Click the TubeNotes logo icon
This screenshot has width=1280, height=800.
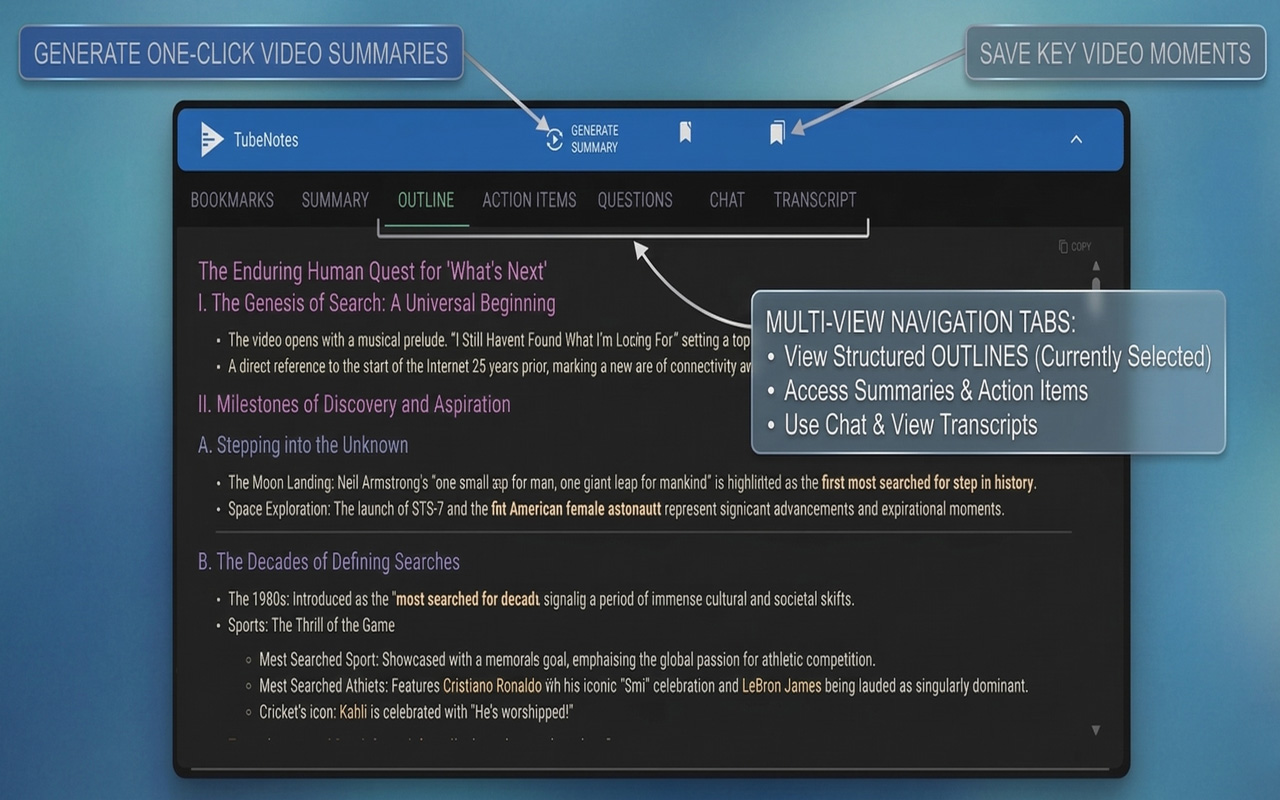pos(211,139)
